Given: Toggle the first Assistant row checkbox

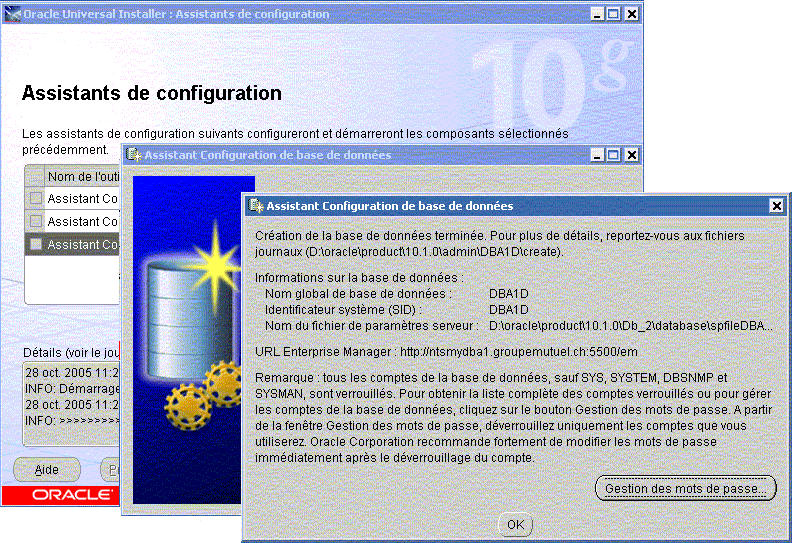Looking at the screenshot, I should tap(36, 198).
